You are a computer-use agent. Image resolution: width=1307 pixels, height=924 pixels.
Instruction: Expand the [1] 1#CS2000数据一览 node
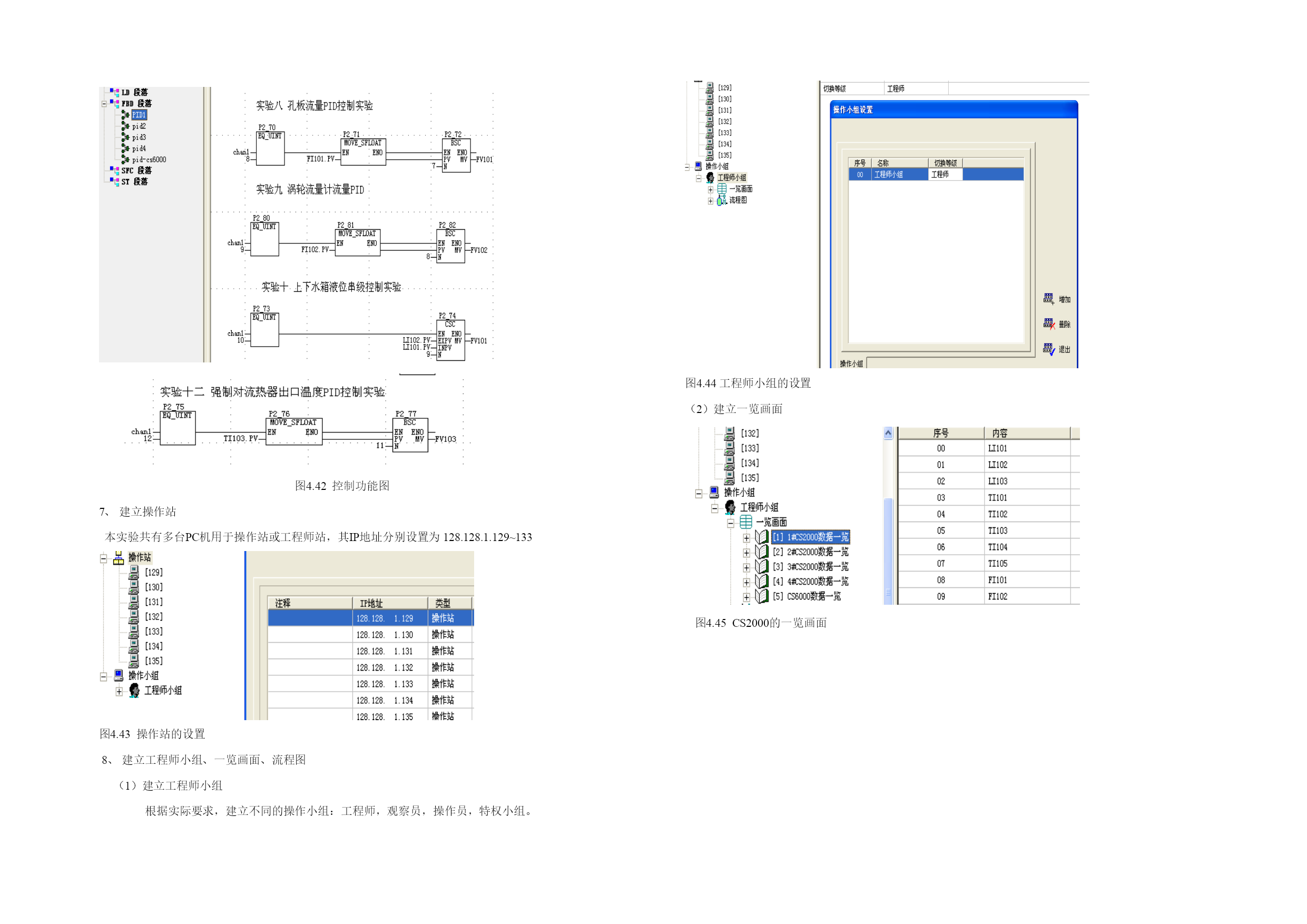[746, 537]
